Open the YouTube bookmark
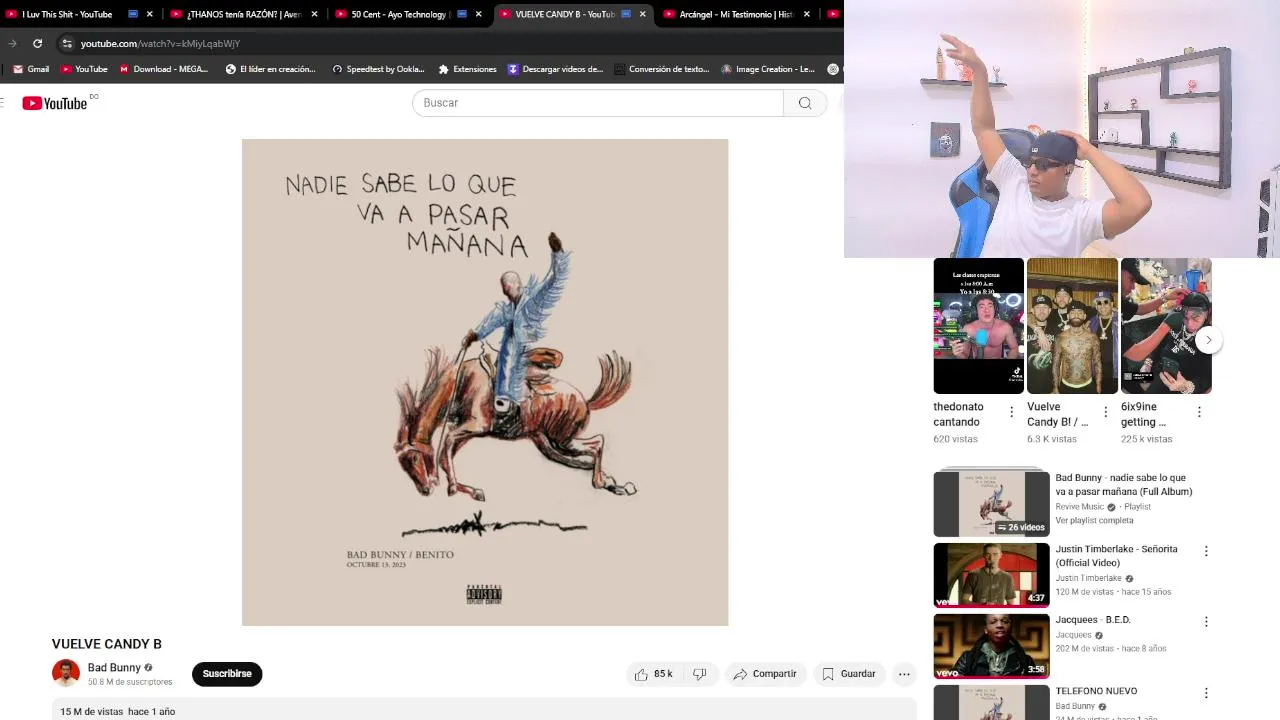Viewport: 1280px width, 720px height. pyautogui.click(x=84, y=69)
